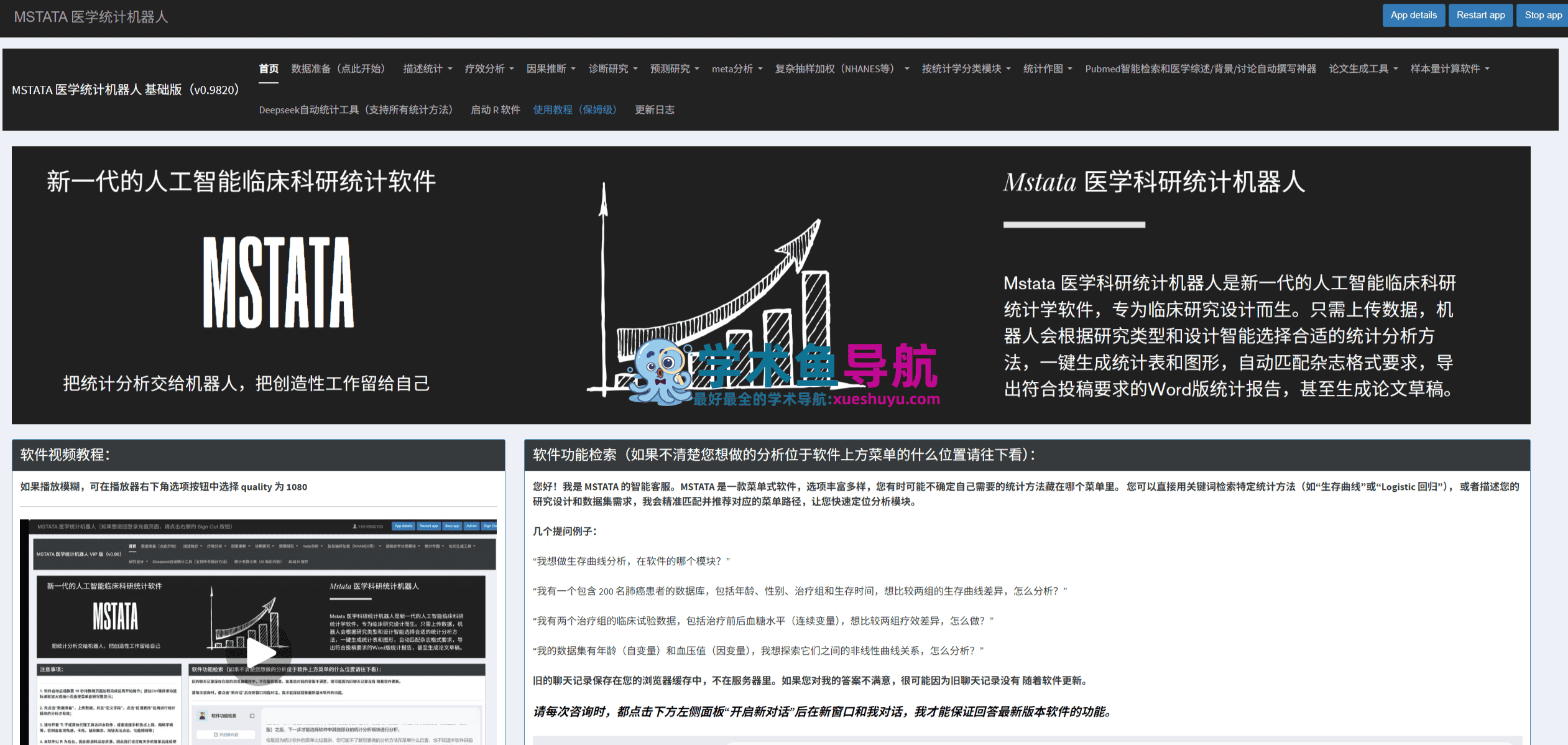Expand the 论文生成工具 dropdown menu

pos(1363,69)
